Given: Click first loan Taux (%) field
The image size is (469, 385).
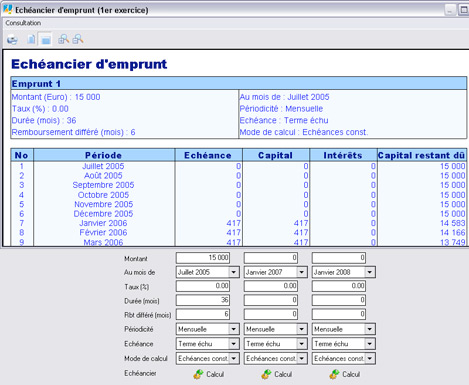Looking at the screenshot, I should (203, 286).
